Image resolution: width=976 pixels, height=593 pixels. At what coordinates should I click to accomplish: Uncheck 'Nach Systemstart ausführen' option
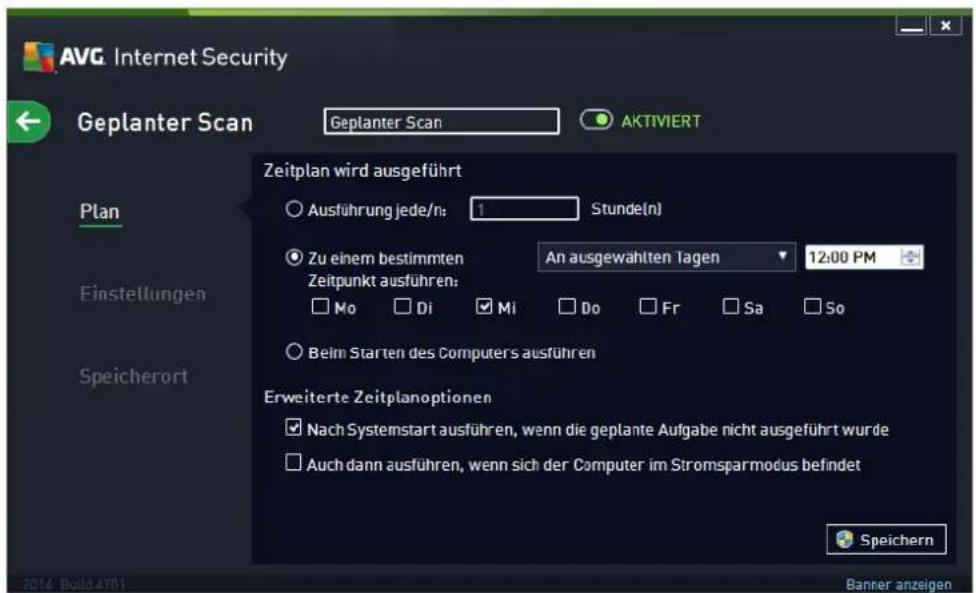(x=293, y=427)
